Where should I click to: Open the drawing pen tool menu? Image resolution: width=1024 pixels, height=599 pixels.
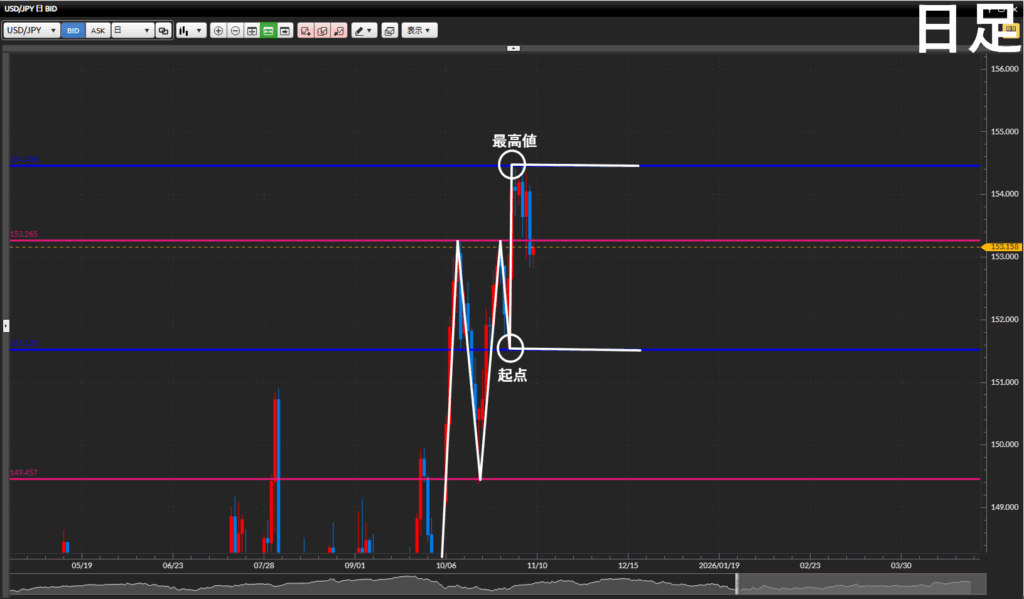pos(364,31)
